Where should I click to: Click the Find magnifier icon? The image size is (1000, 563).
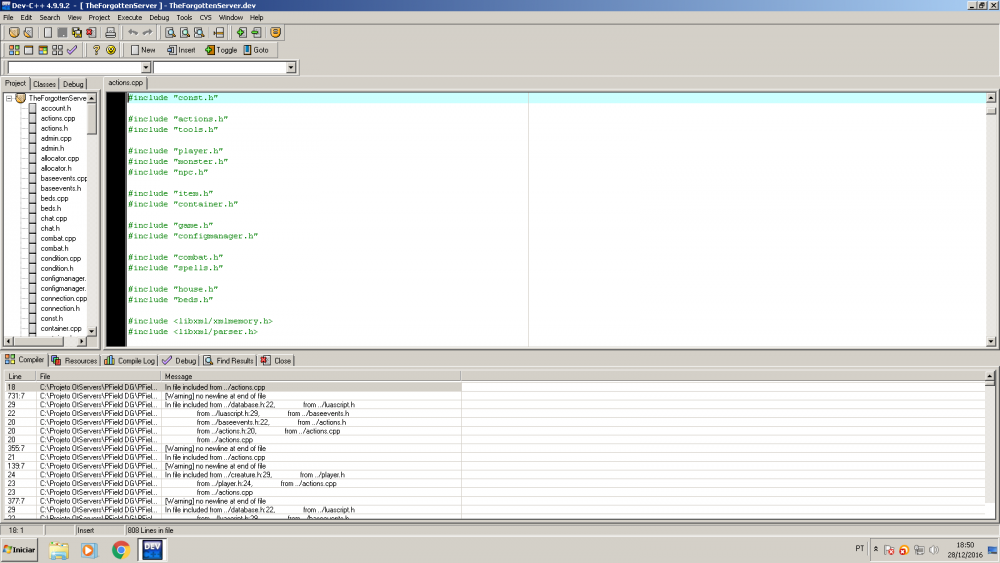pos(170,33)
